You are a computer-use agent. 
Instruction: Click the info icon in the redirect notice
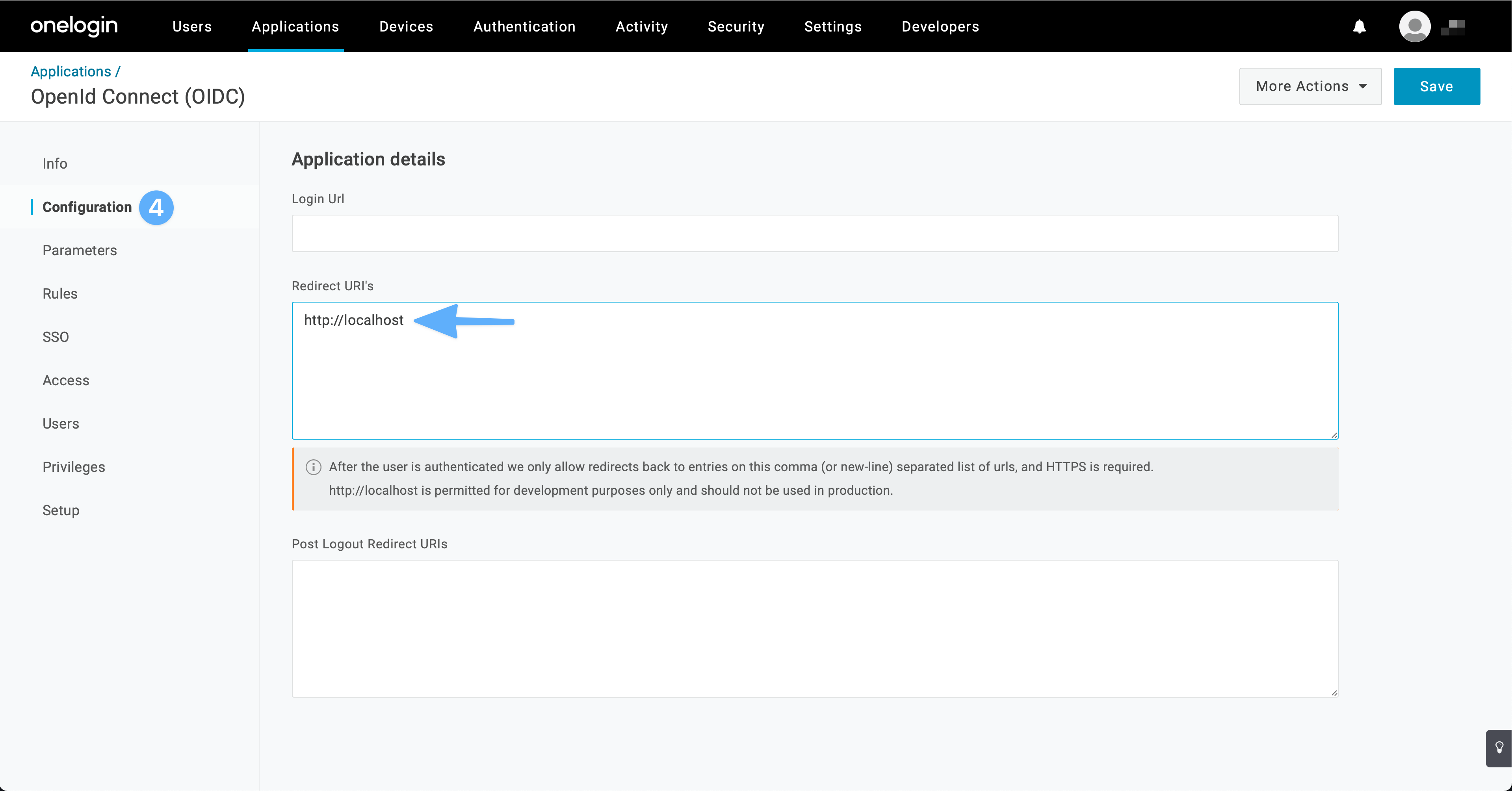point(314,467)
